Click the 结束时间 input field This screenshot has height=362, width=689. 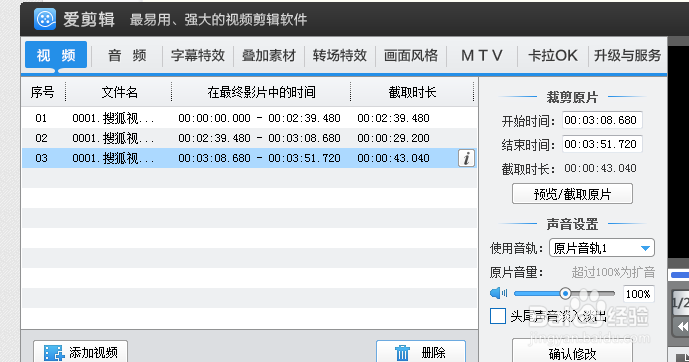pyautogui.click(x=602, y=144)
